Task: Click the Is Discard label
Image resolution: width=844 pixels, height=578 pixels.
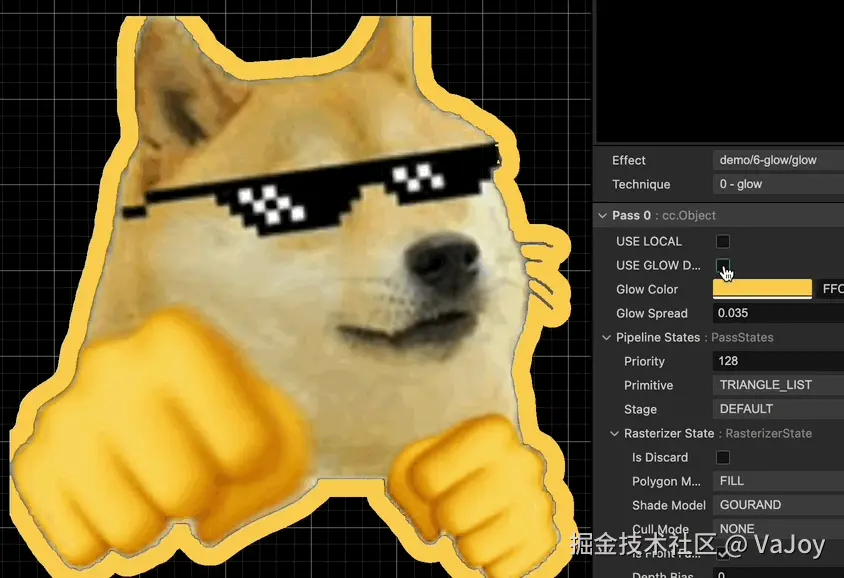Action: (x=660, y=457)
